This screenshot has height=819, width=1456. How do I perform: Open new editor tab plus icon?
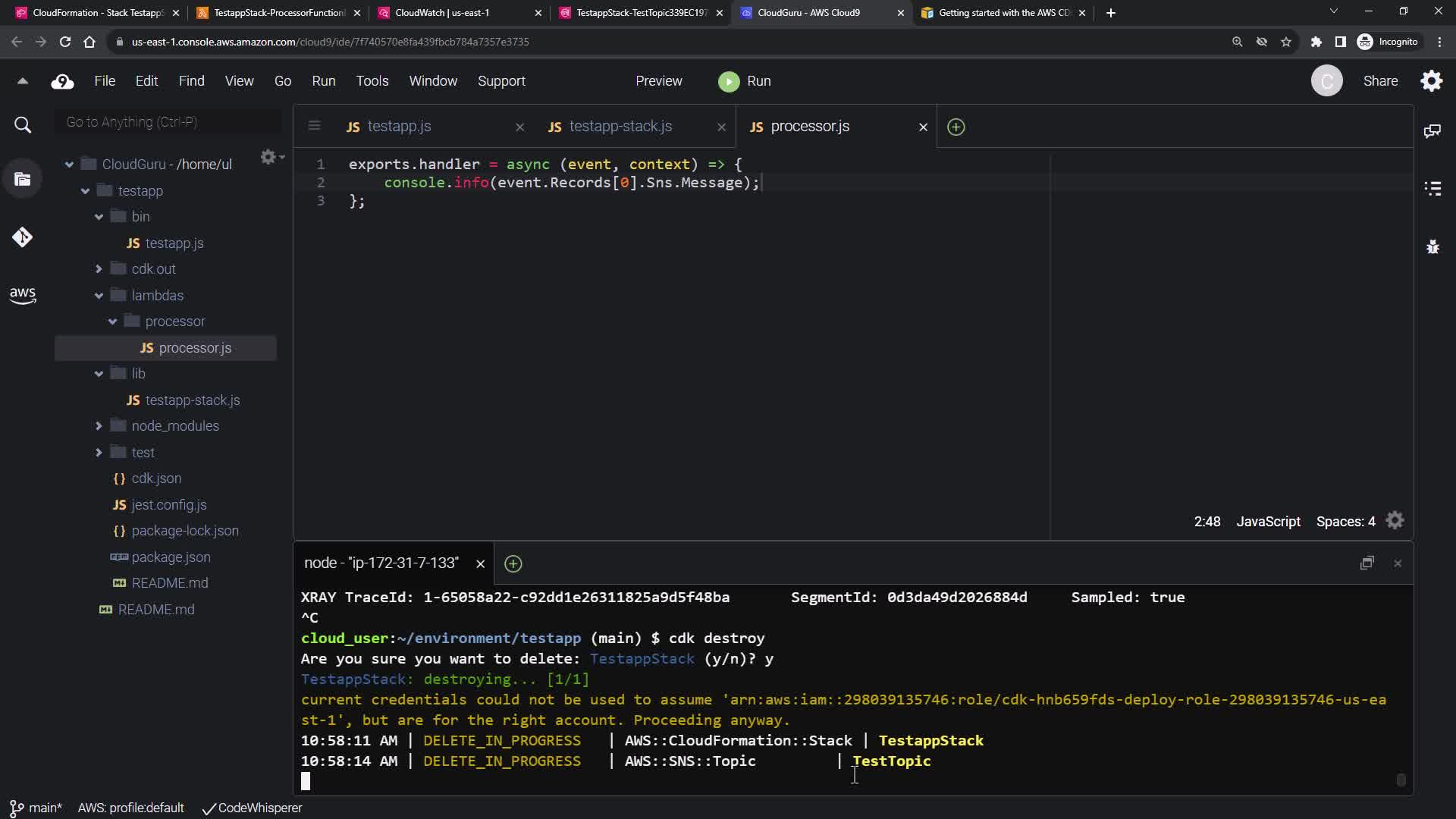coord(955,127)
